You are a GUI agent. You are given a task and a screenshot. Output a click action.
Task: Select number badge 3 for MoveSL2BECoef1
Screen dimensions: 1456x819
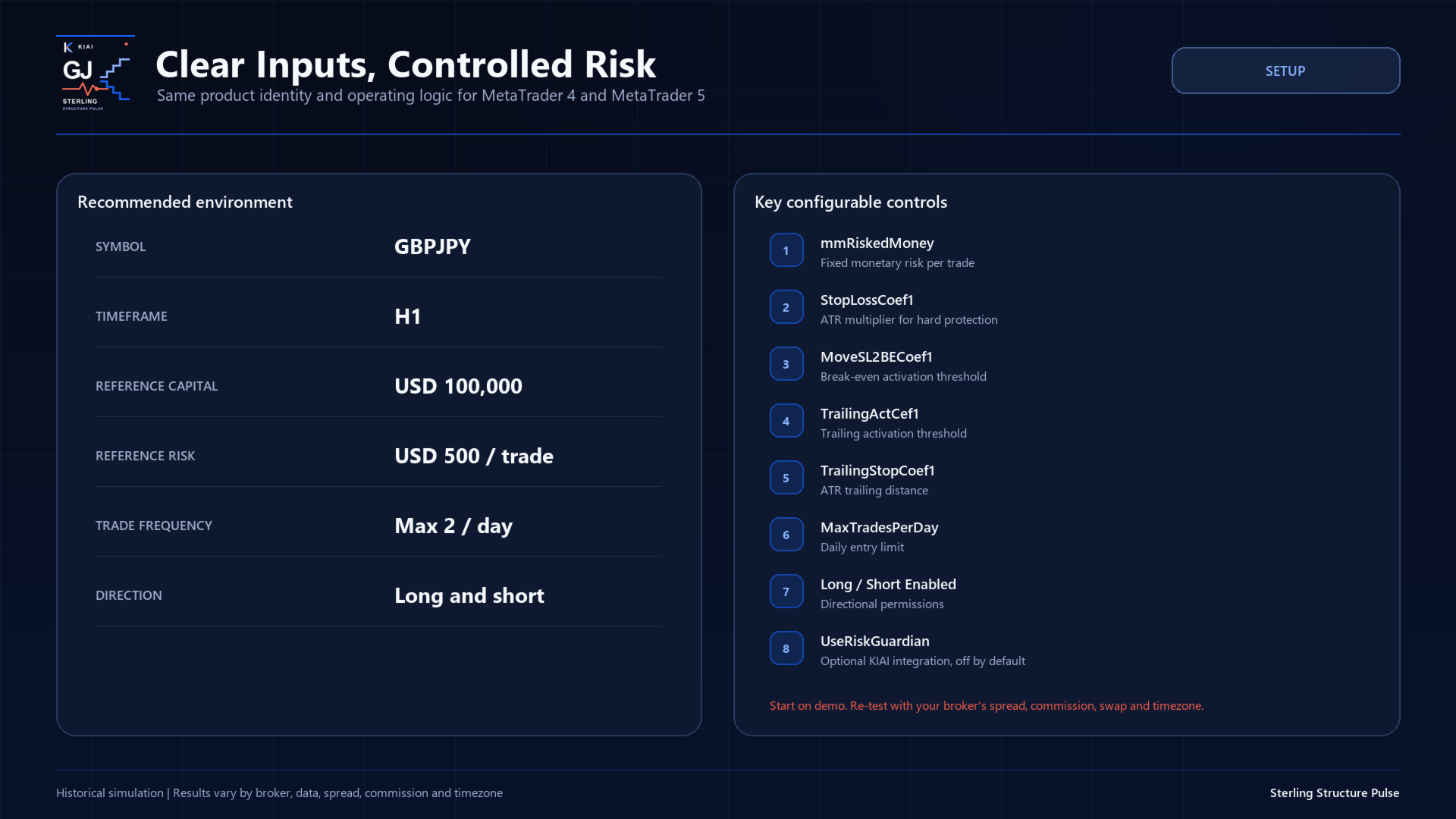click(786, 364)
